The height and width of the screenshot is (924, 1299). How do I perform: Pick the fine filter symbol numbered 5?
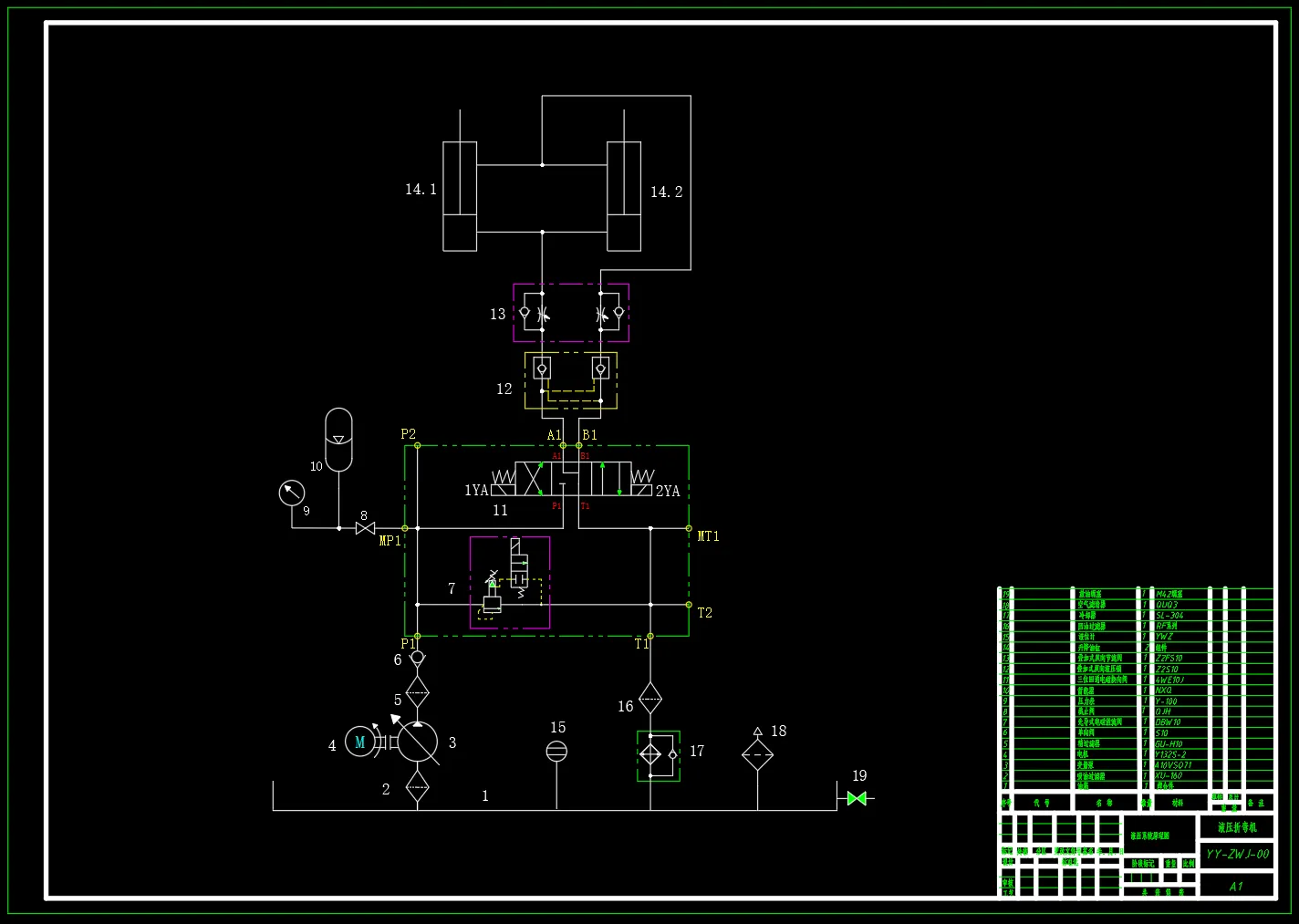coord(417,692)
